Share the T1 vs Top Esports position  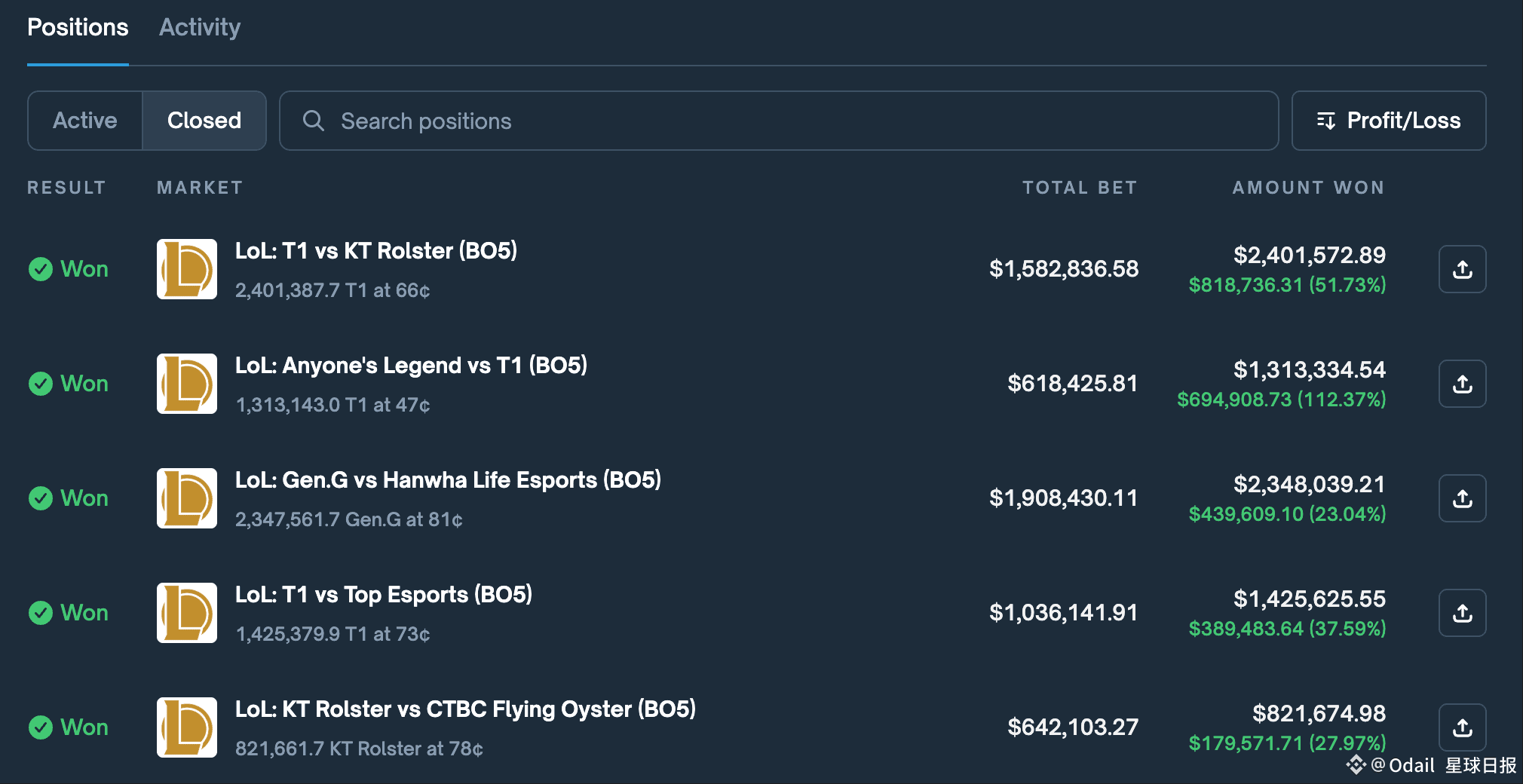point(1462,613)
